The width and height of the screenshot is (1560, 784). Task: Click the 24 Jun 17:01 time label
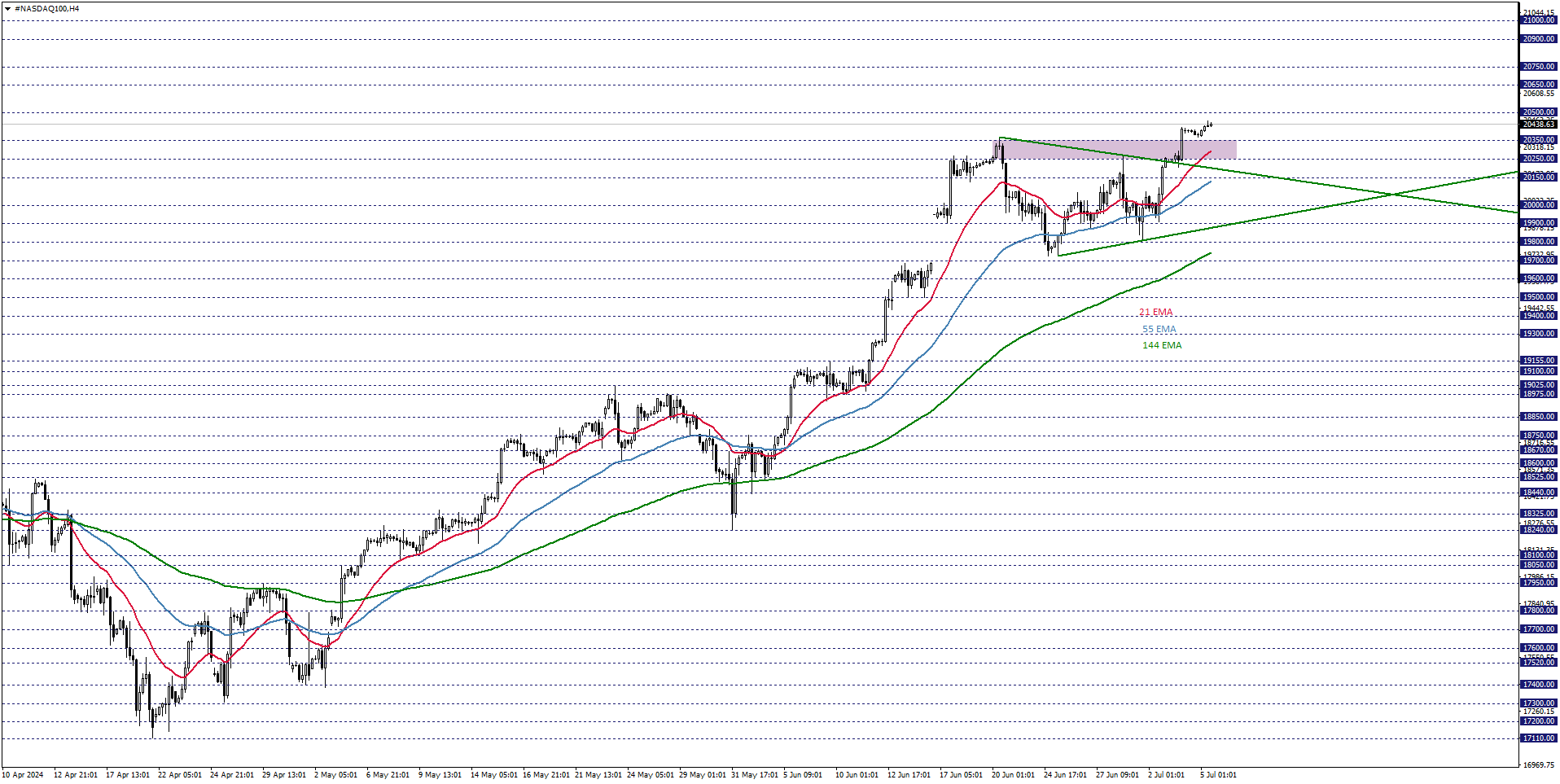[1065, 775]
